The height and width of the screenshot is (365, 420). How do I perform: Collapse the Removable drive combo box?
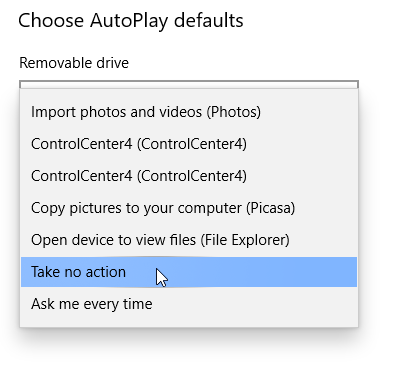tap(189, 84)
